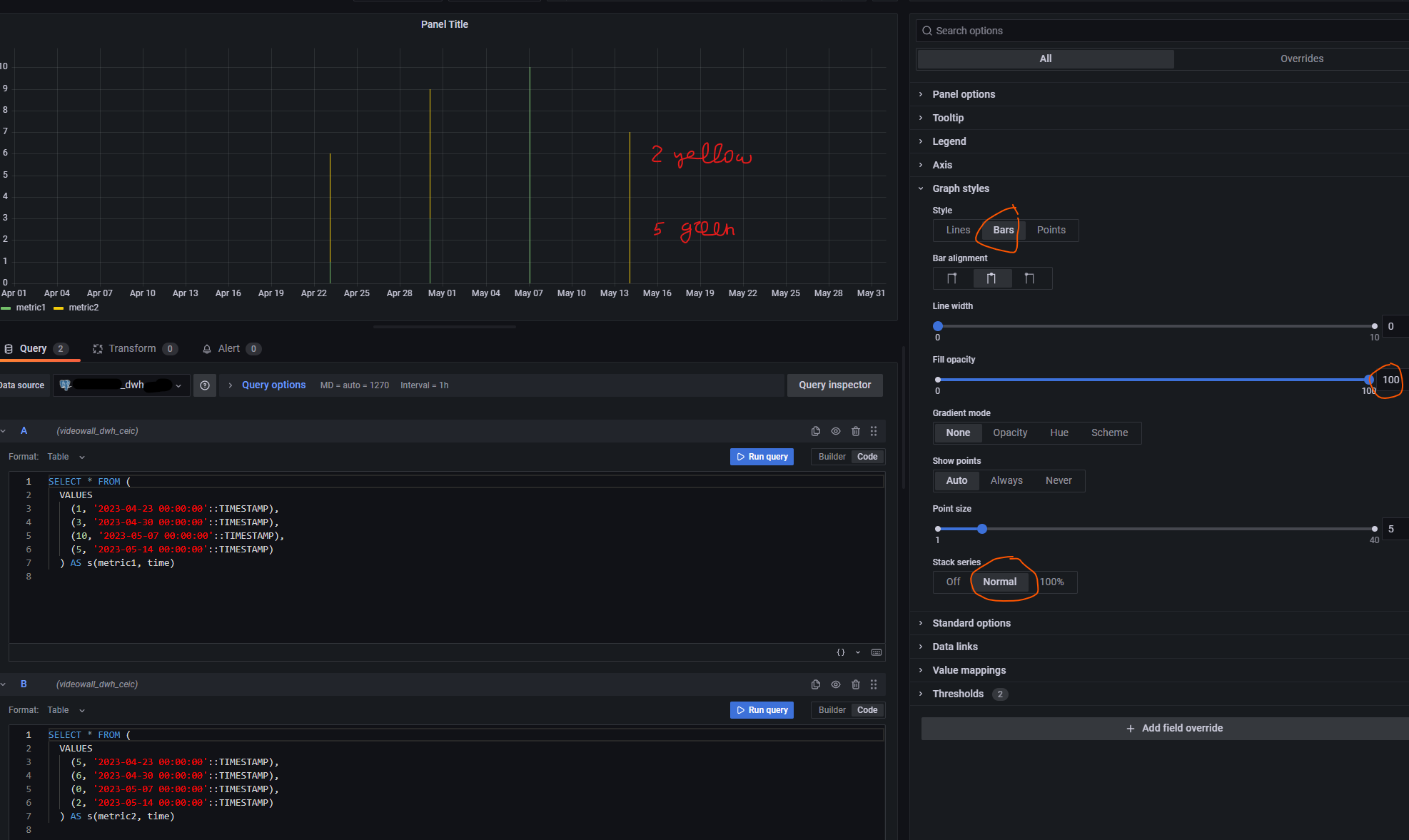Open the data source help circle icon
This screenshot has height=840, width=1409.
click(205, 385)
